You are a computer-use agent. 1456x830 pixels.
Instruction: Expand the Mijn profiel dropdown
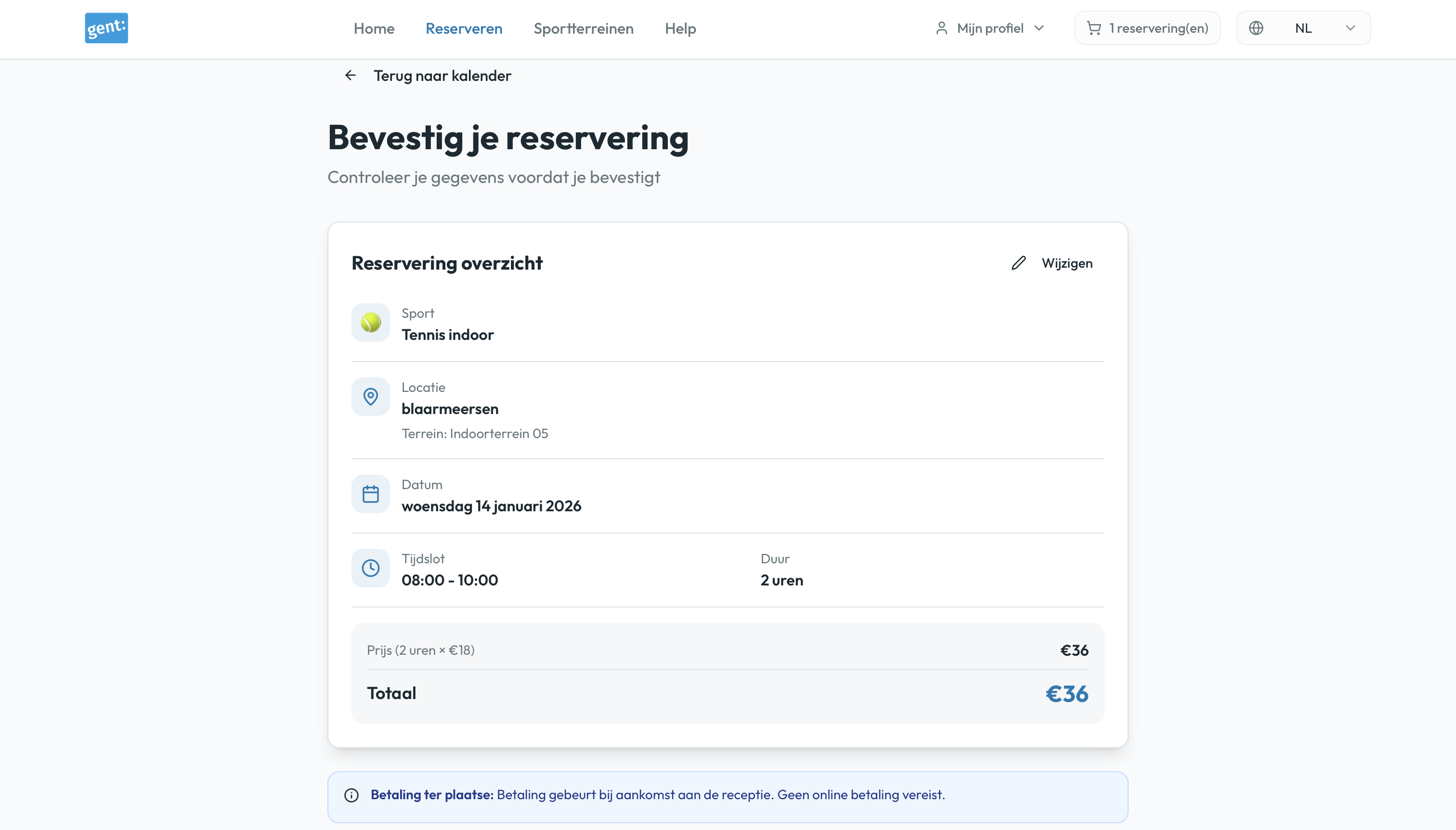coord(991,28)
